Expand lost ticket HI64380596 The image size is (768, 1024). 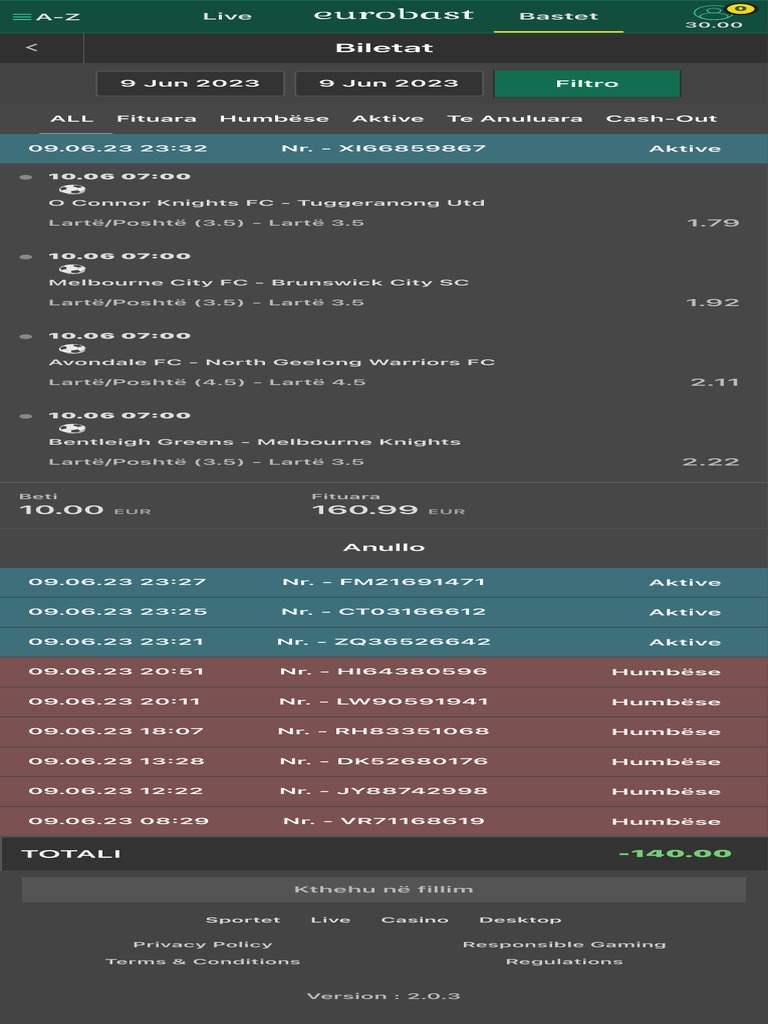[384, 672]
